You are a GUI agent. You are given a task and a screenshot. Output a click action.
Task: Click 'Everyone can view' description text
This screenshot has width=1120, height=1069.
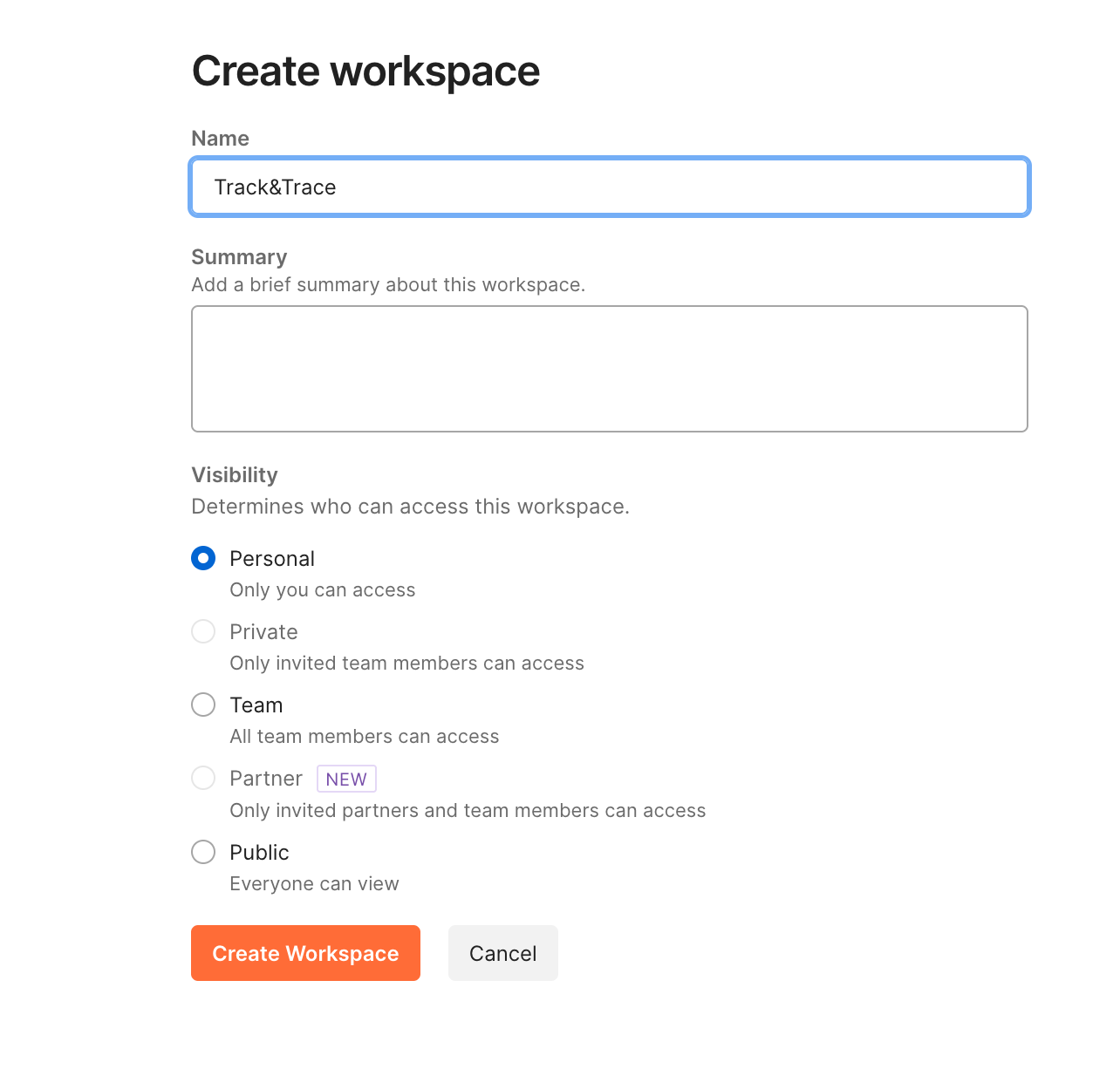314,883
